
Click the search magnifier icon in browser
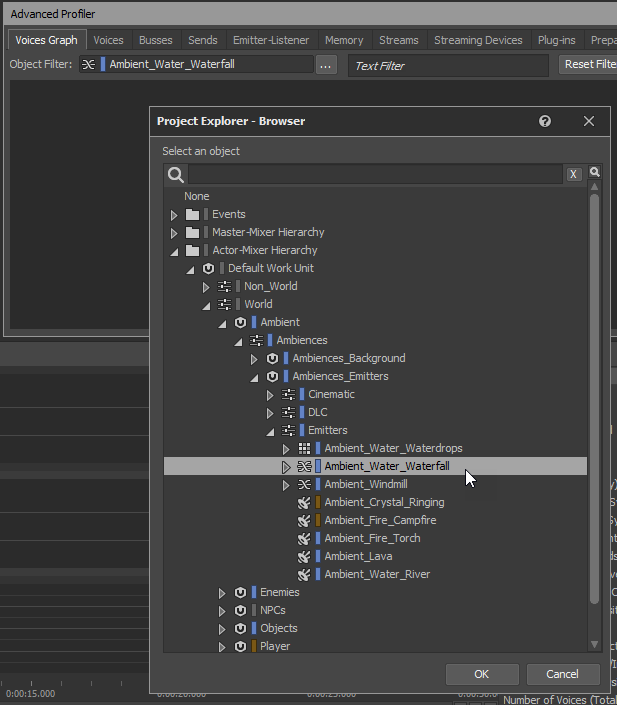point(176,175)
